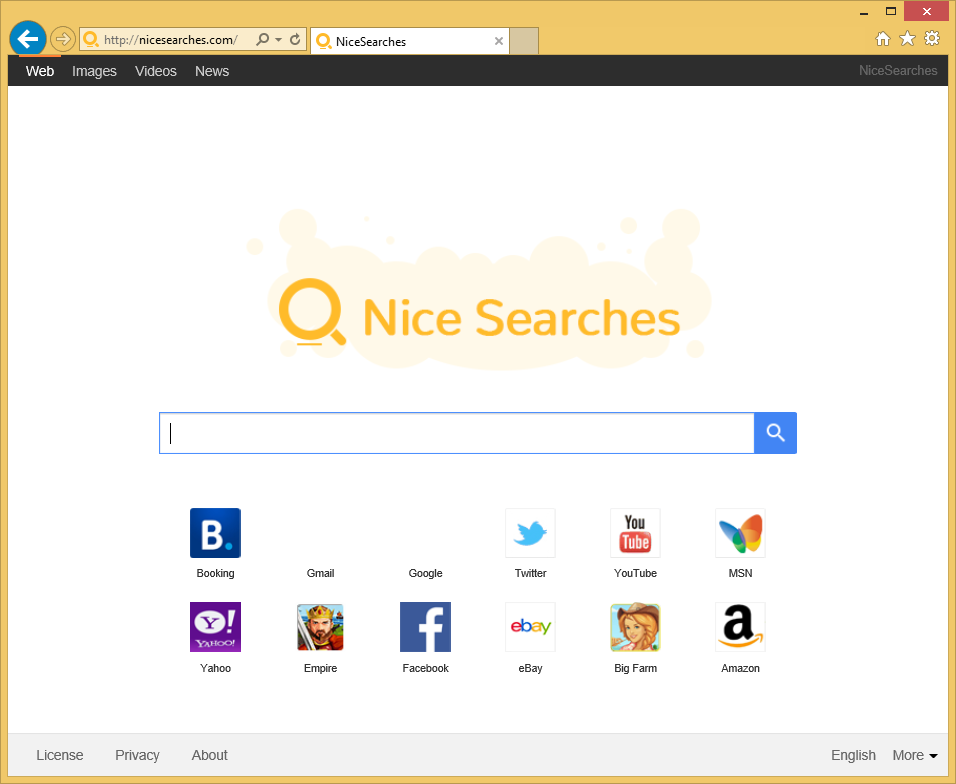
Task: Open the Yahoo shortcut icon
Action: point(215,627)
